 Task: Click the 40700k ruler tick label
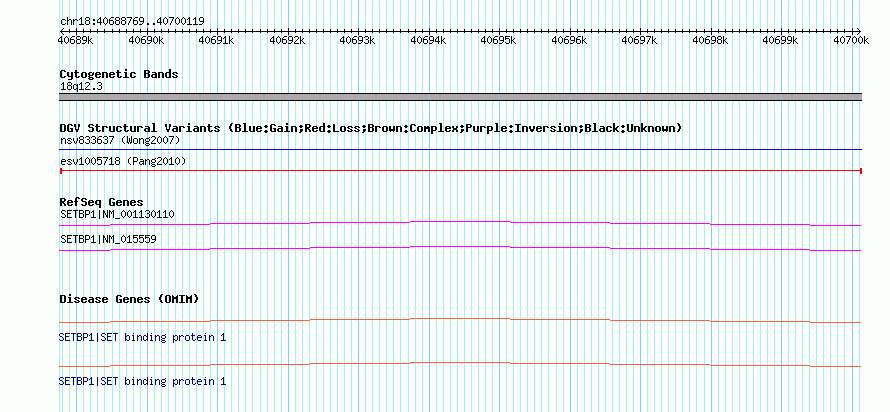point(851,40)
